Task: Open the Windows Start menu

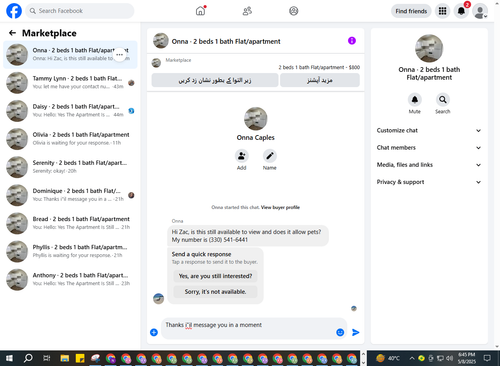Action: coord(9,358)
